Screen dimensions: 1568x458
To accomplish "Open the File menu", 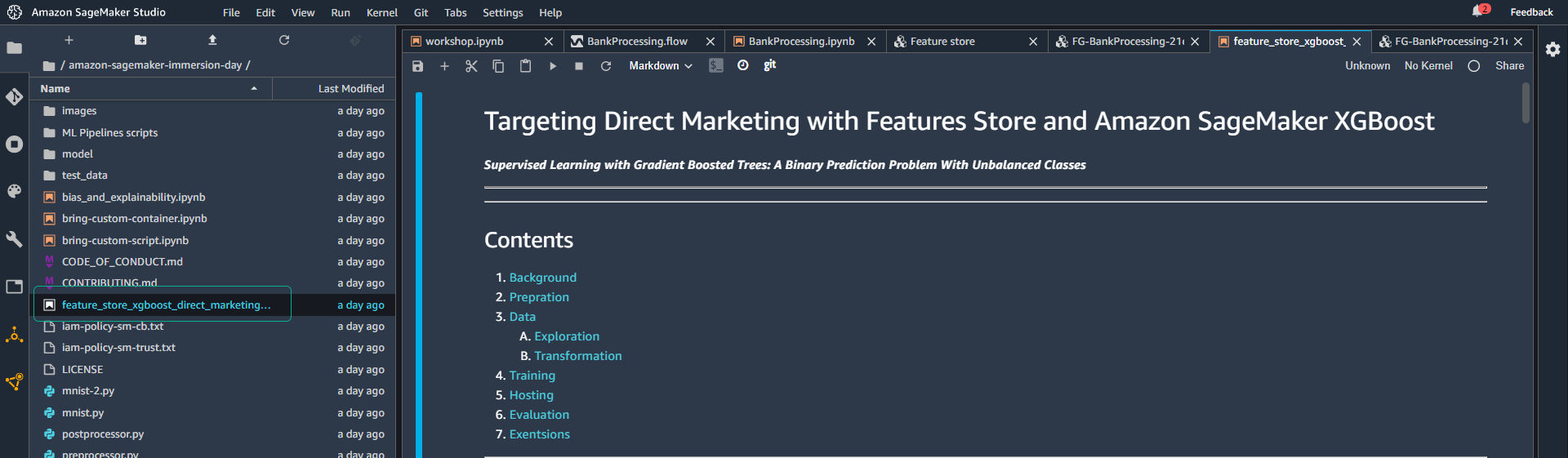I will point(231,12).
